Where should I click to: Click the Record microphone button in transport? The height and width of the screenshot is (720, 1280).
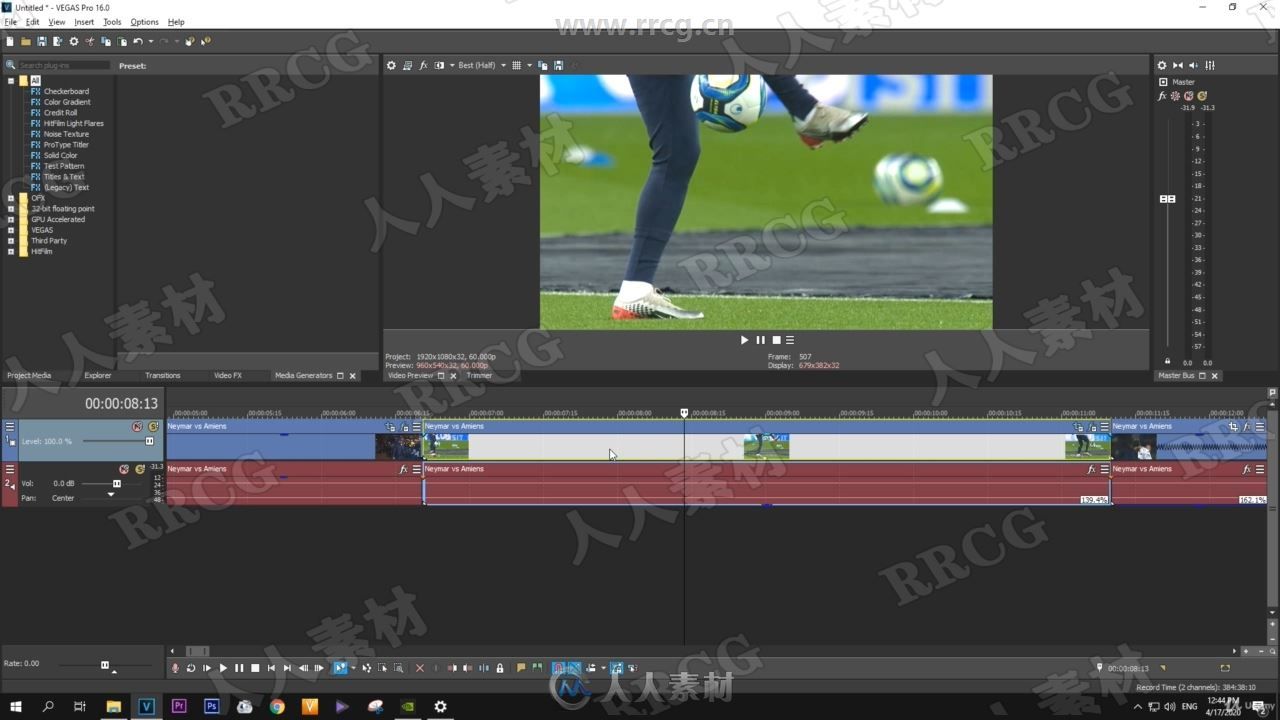(175, 668)
